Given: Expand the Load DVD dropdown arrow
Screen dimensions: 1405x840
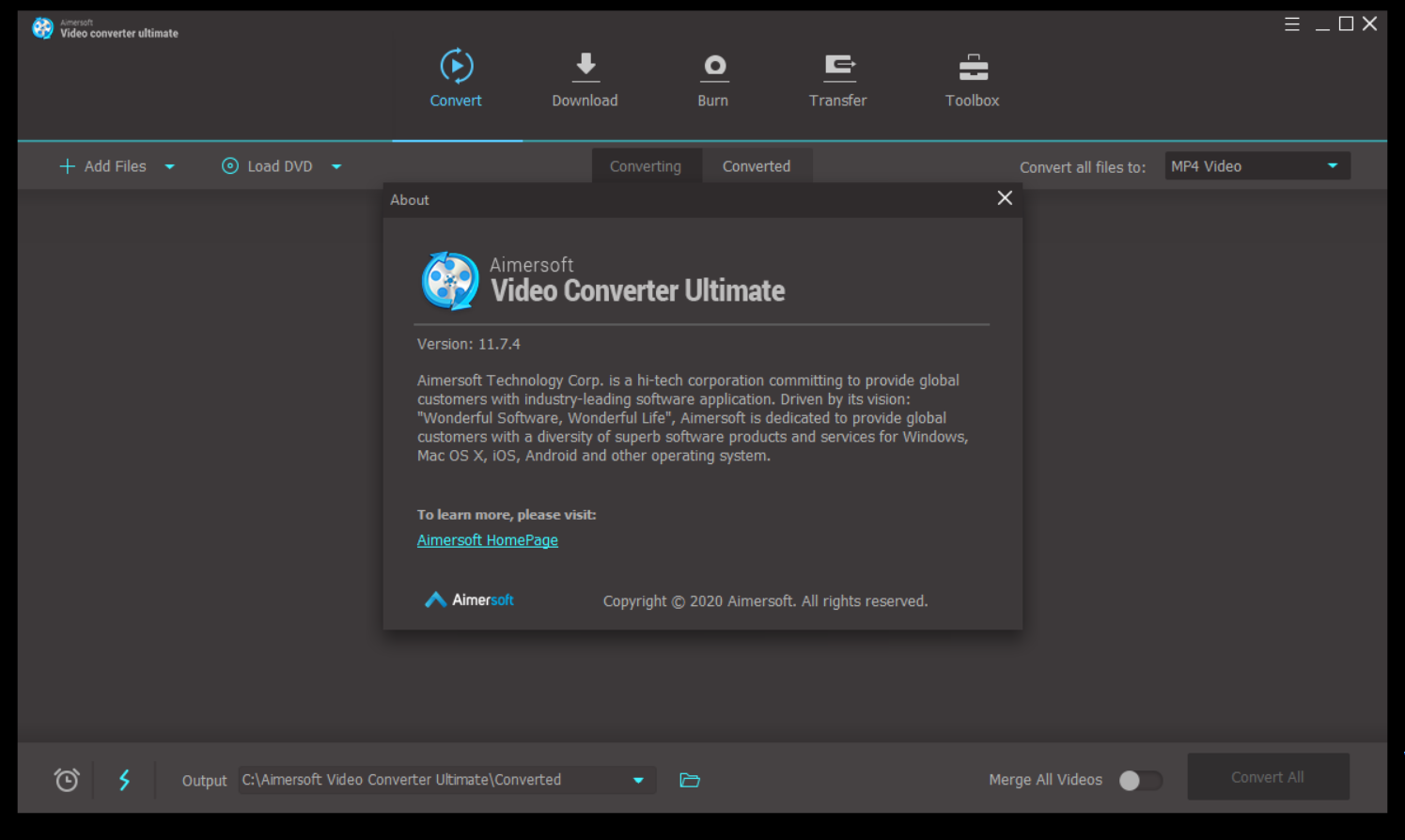Looking at the screenshot, I should 336,167.
